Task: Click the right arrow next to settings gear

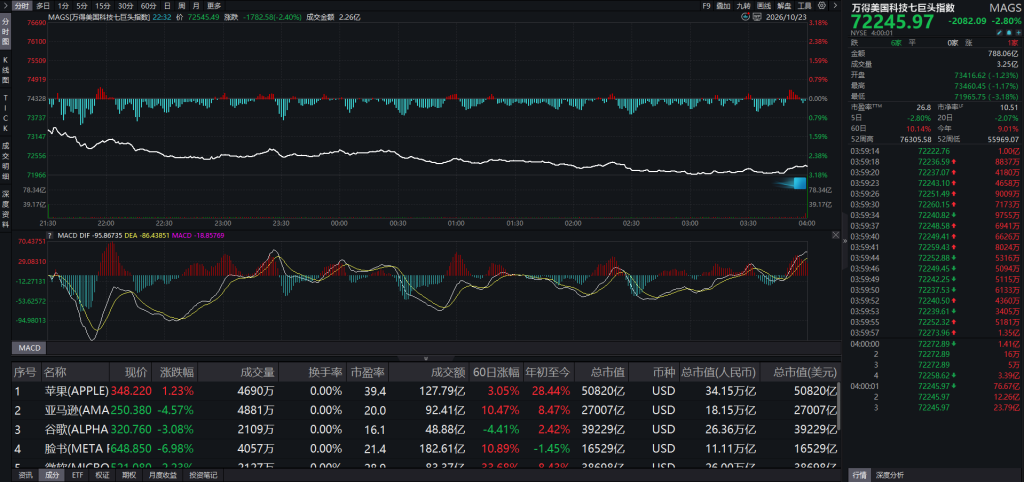Action: point(835,5)
